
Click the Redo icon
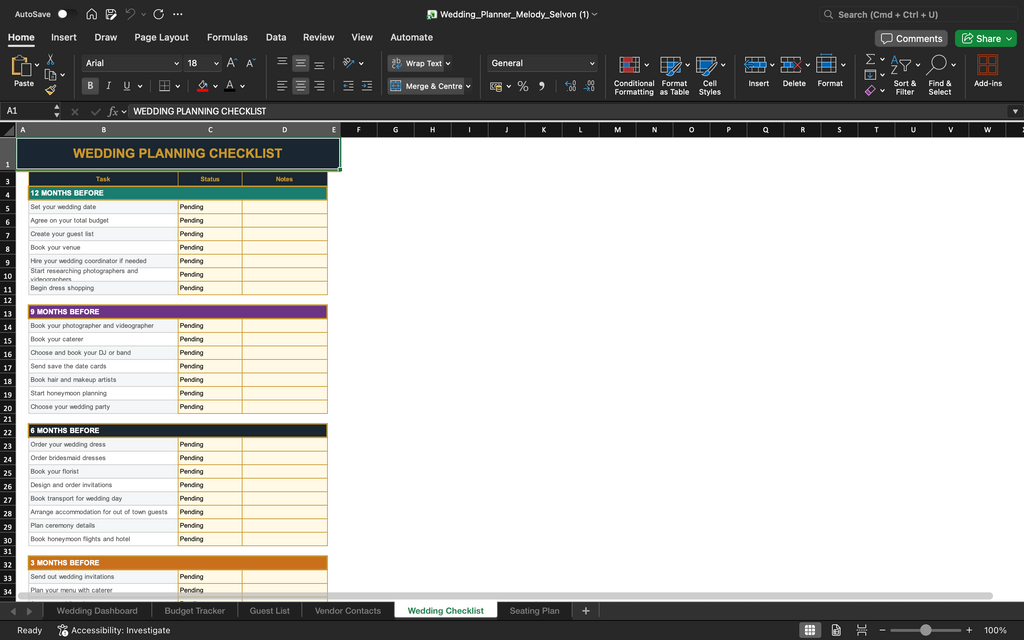pyautogui.click(x=158, y=14)
